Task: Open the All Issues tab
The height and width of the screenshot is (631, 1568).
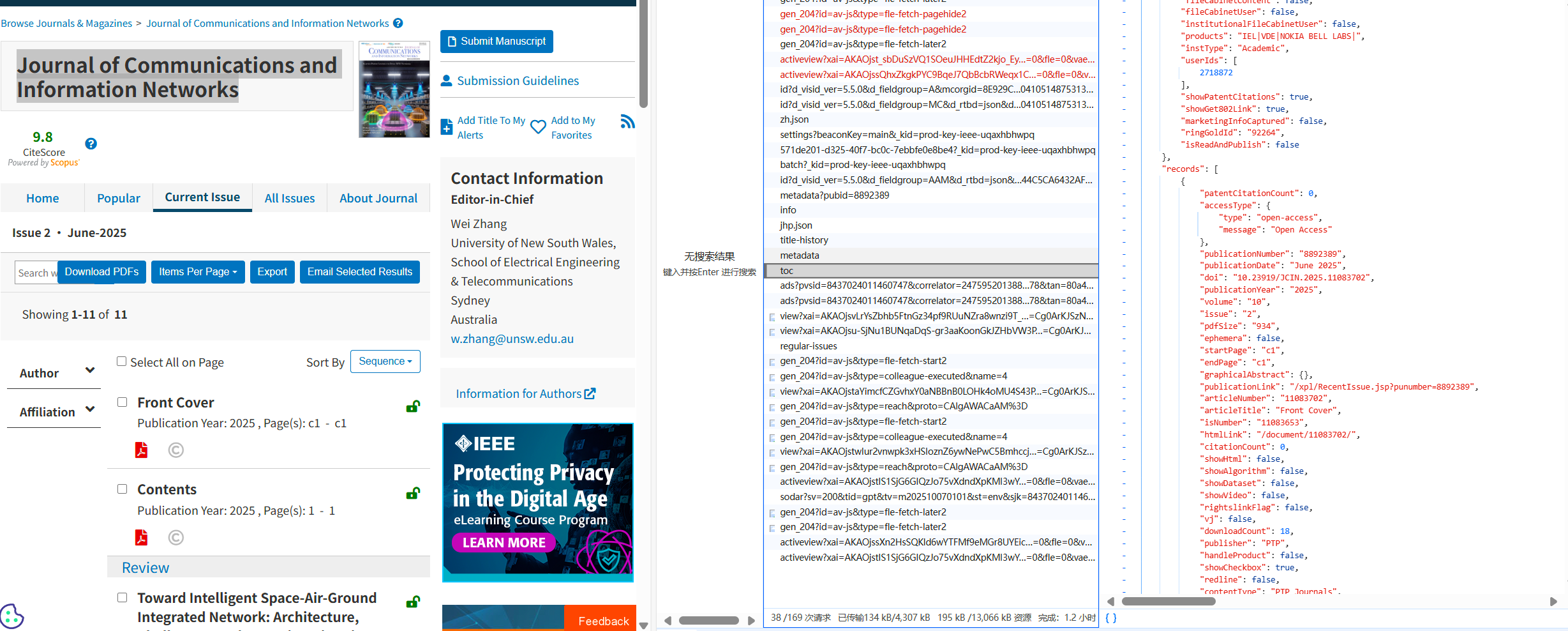Action: click(x=290, y=198)
